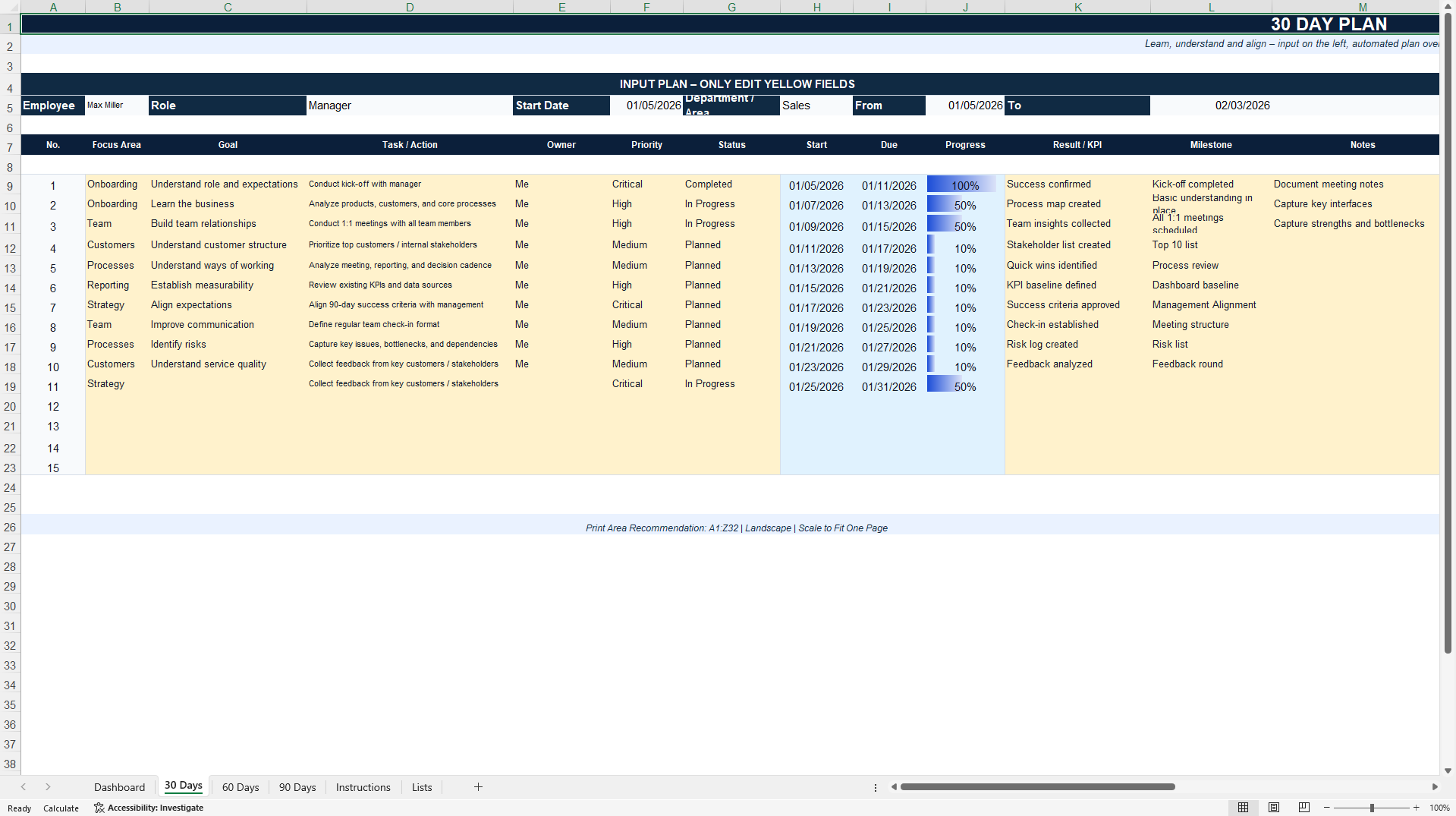
Task: Select the 30 Days sheet tab
Action: pos(184,786)
